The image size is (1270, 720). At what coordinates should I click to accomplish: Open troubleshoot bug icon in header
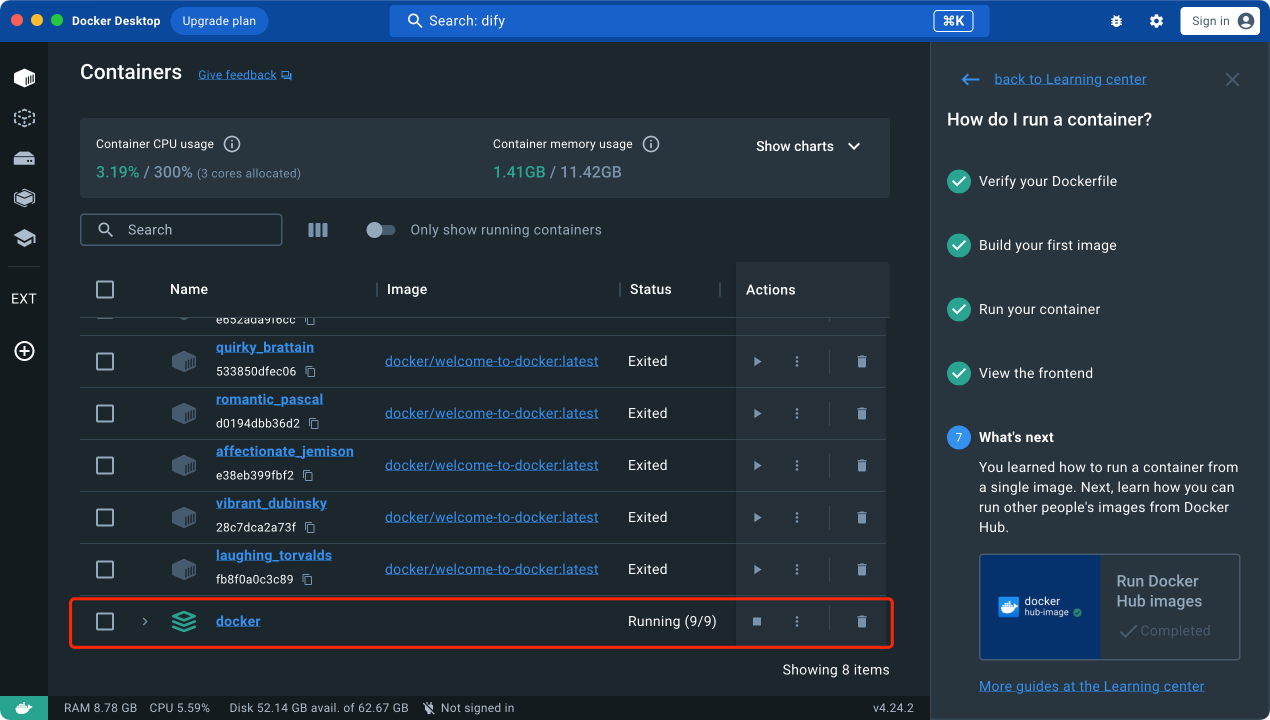(1116, 21)
